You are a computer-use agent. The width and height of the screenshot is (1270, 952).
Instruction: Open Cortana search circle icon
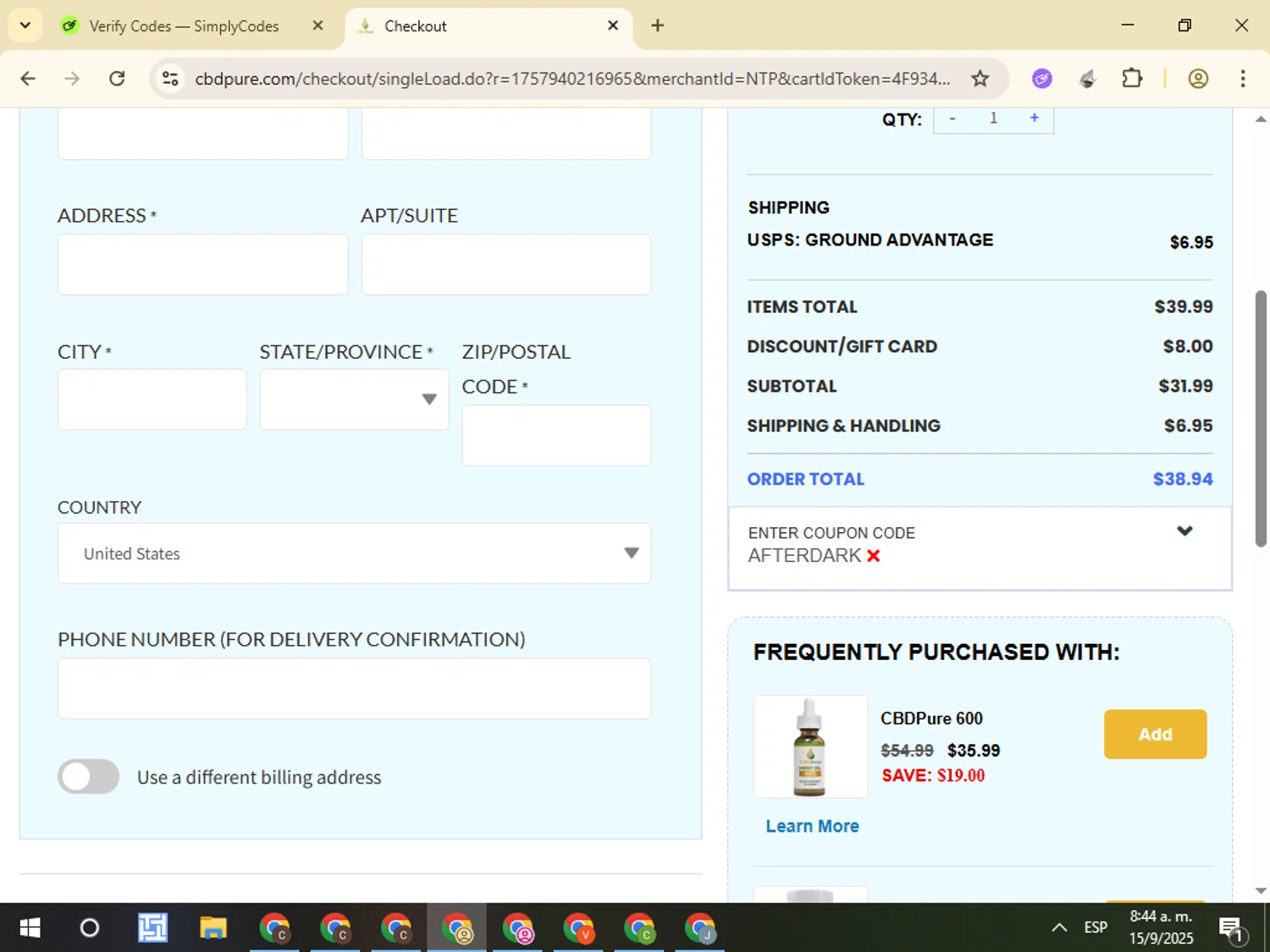89,927
